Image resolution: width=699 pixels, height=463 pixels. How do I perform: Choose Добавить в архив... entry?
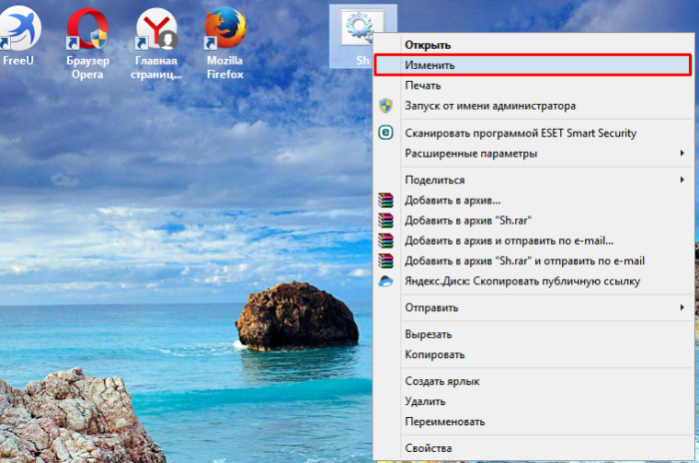coord(533,200)
